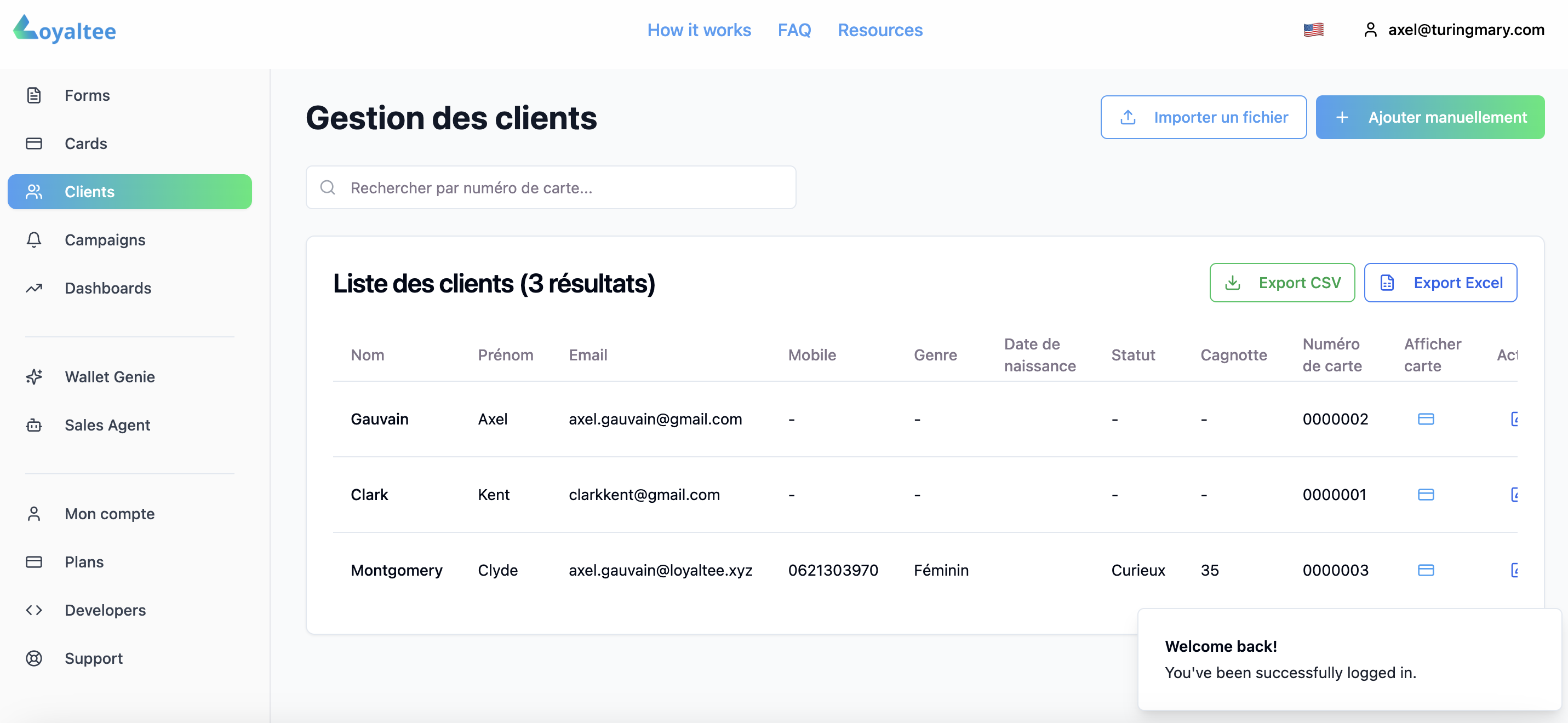Go to the FAQ menu item
This screenshot has height=723, width=1568.
794,30
